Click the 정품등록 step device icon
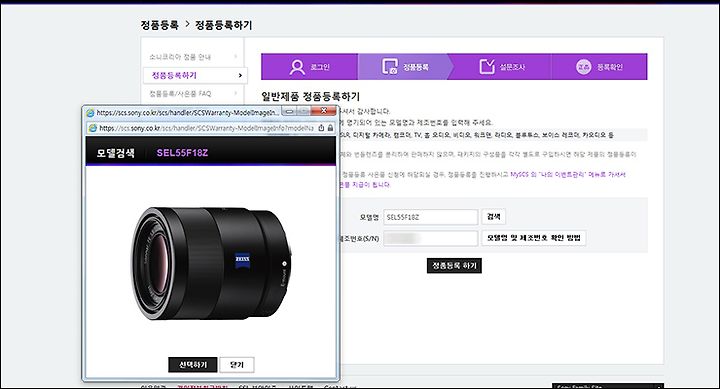 pos(390,67)
